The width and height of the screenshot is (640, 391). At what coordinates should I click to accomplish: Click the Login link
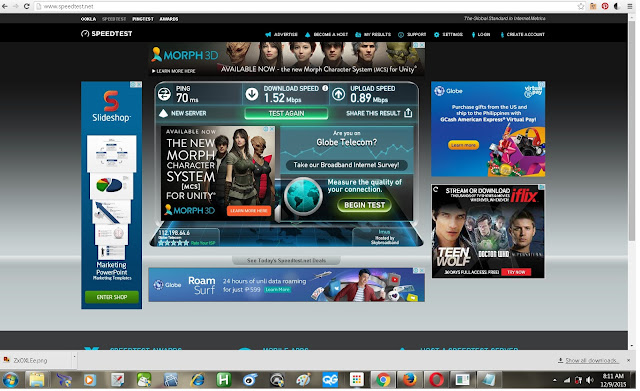(480, 34)
